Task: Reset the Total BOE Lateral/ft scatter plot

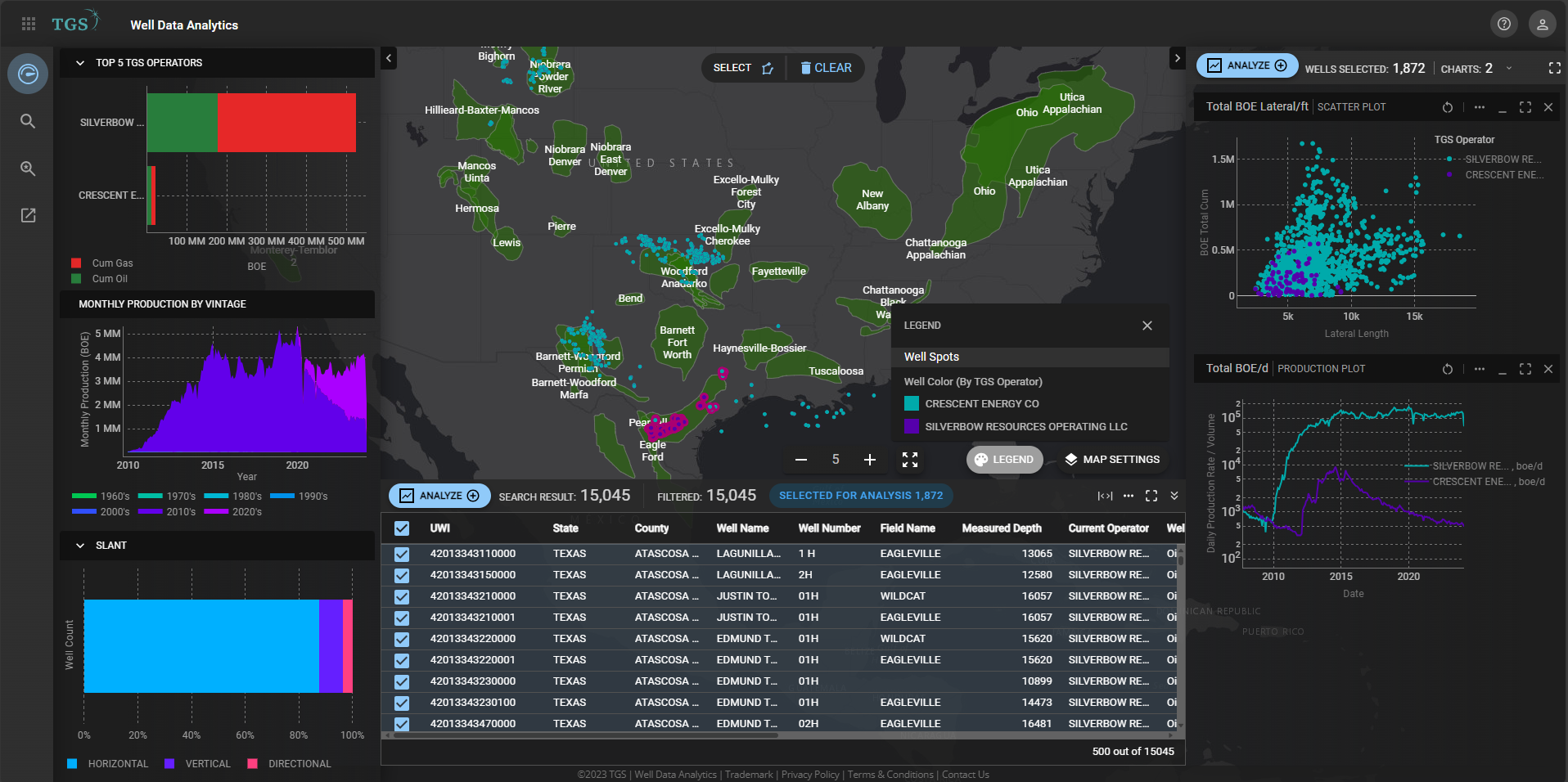Action: point(1447,107)
